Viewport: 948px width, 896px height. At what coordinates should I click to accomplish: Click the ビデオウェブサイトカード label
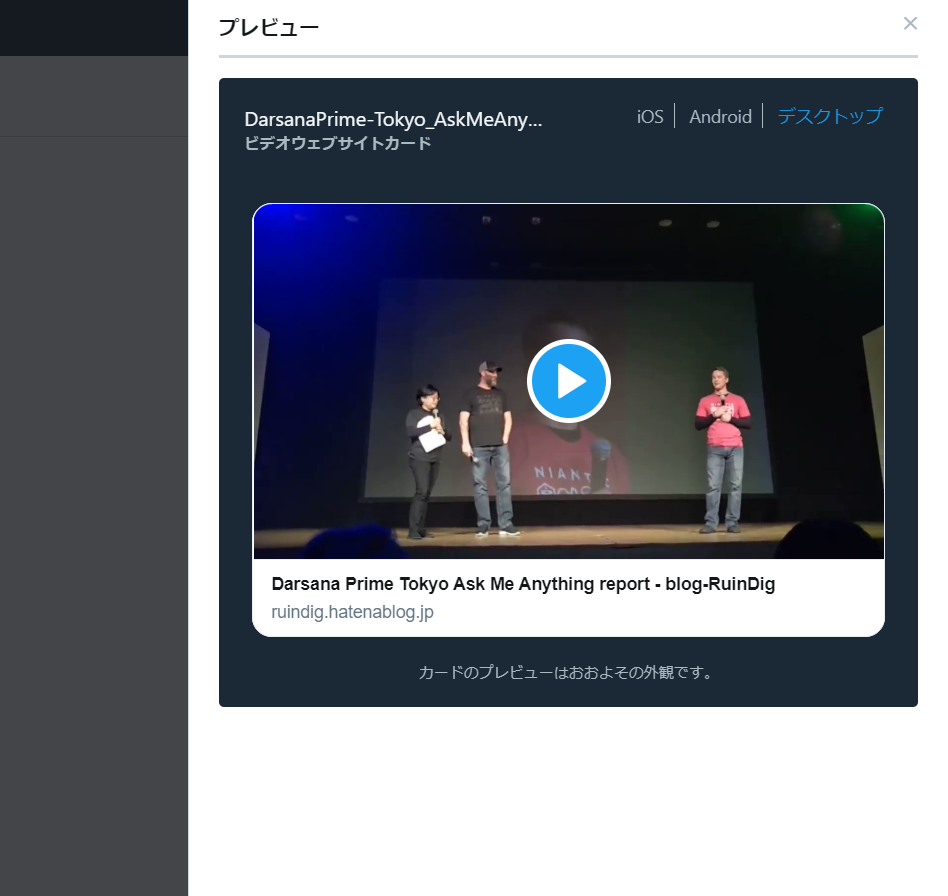tap(337, 143)
